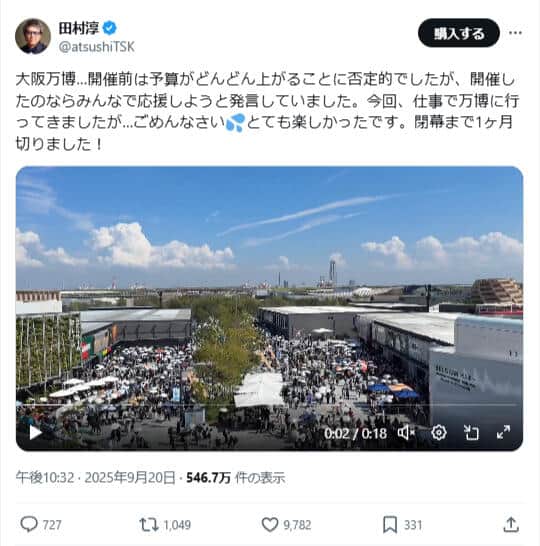The height and width of the screenshot is (546, 540).
Task: Open the three-dot more options menu
Action: [x=515, y=33]
